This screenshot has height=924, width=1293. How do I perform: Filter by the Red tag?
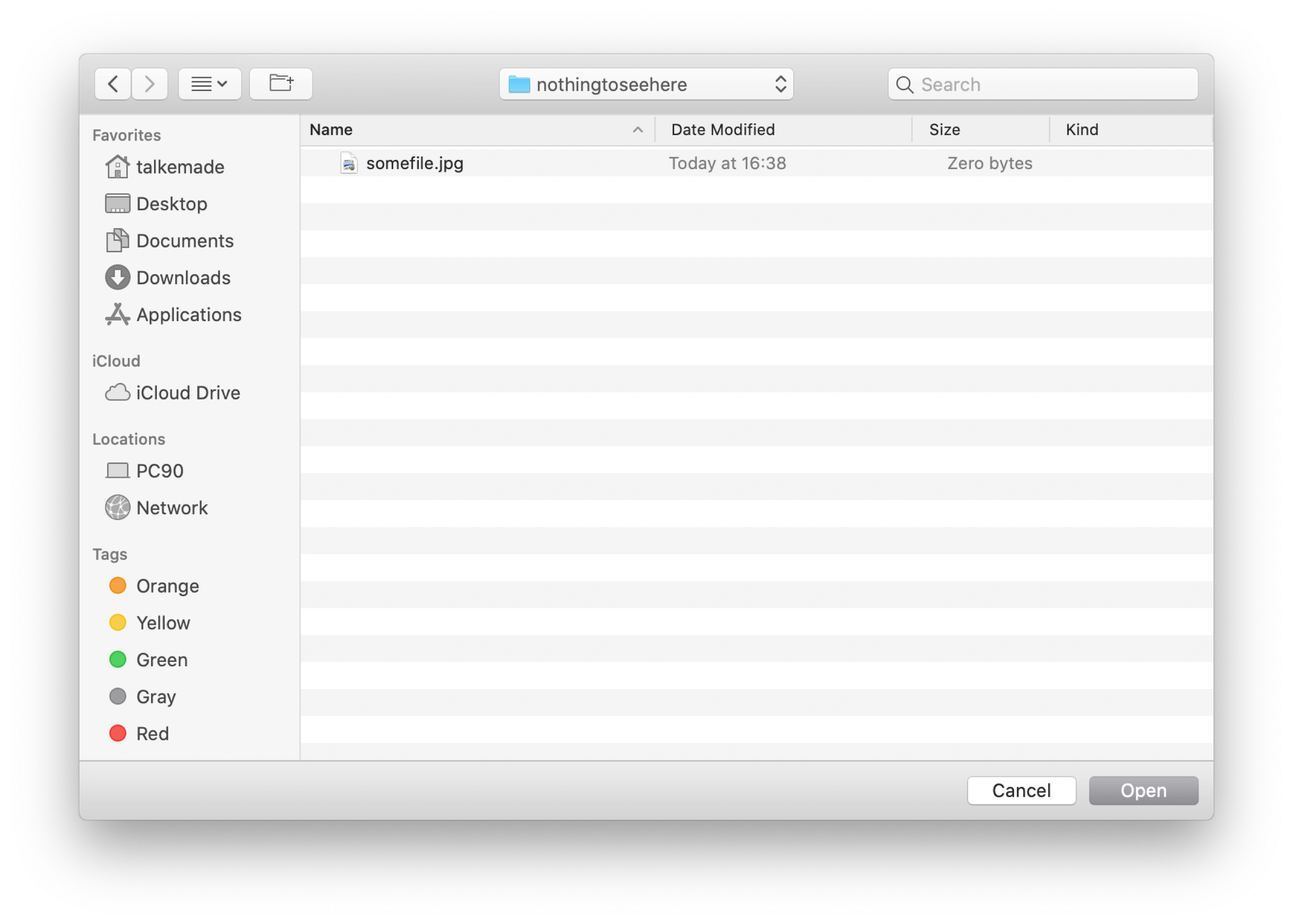click(152, 733)
